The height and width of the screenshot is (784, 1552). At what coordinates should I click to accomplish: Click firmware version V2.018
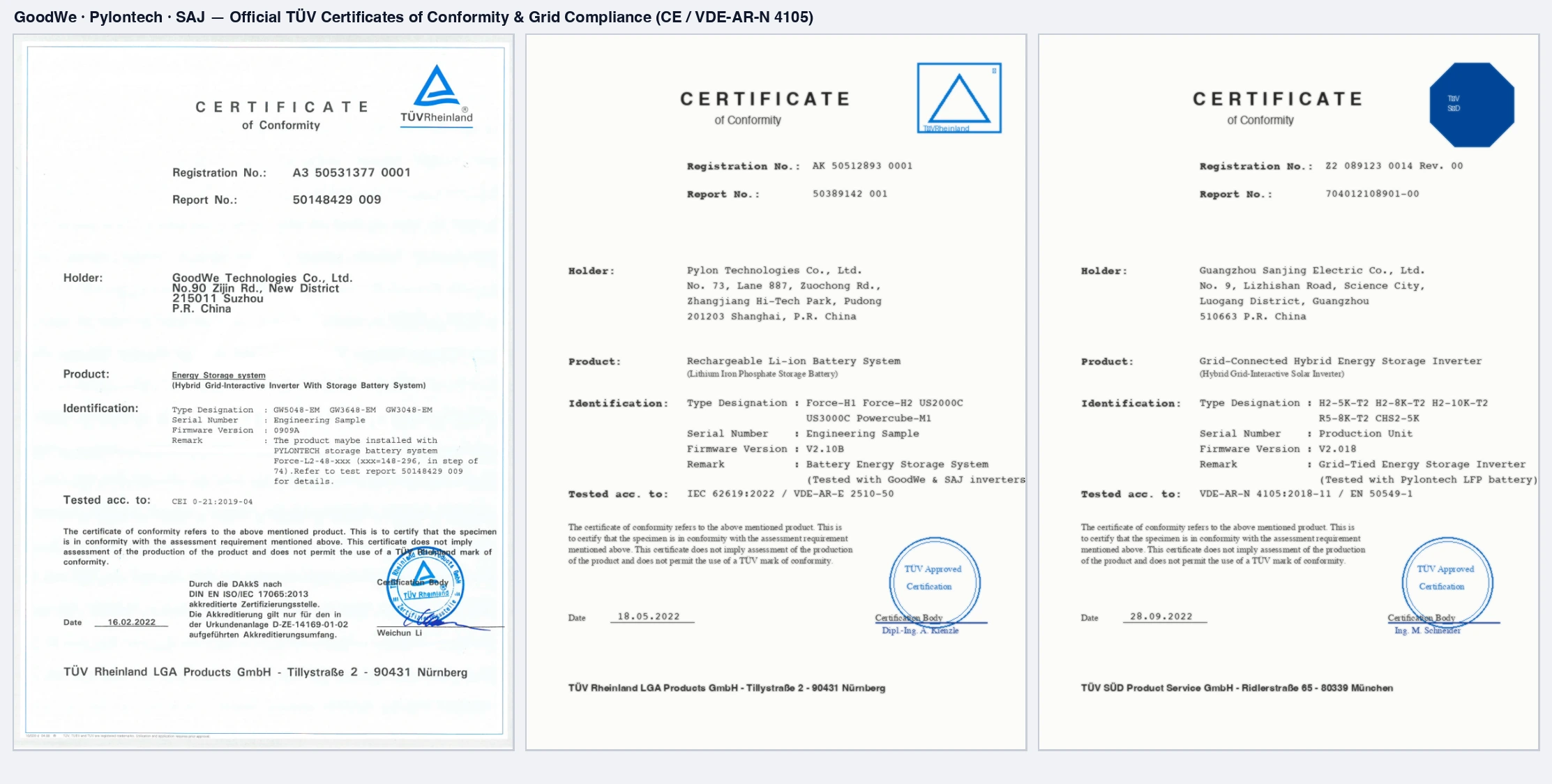coord(1338,449)
